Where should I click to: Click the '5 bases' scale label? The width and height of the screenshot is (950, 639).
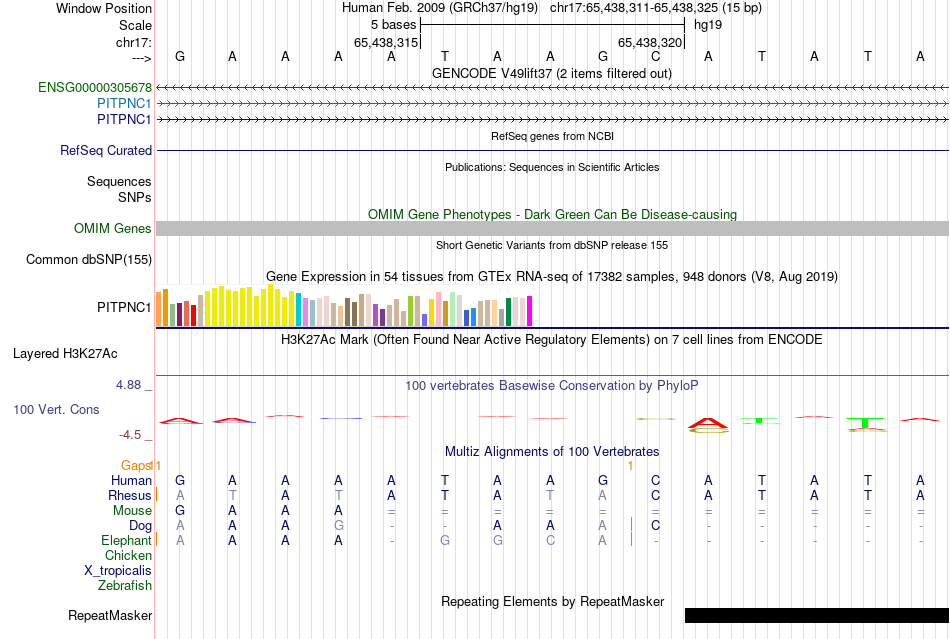coord(394,25)
